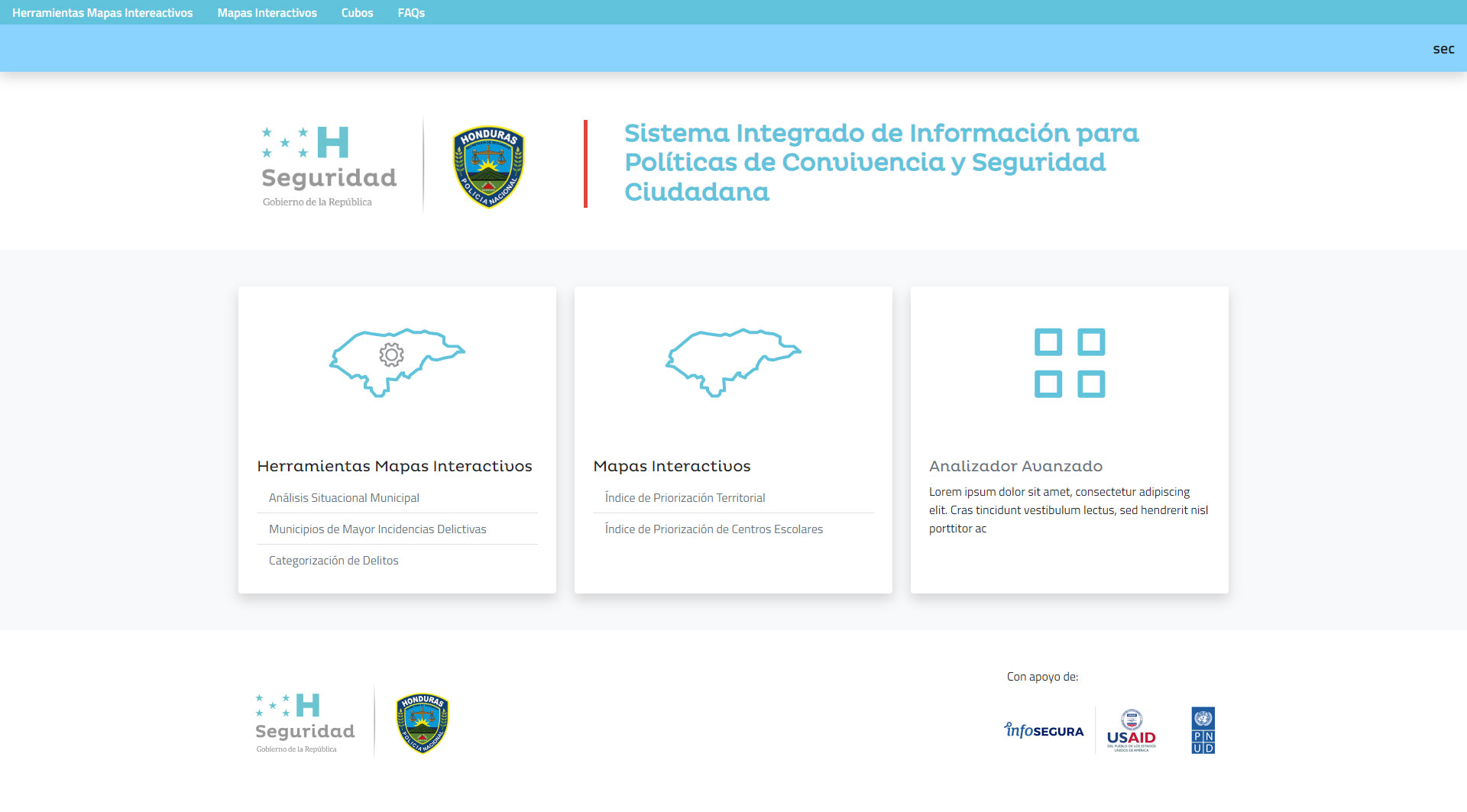
Task: Go to the FAQs page
Action: [x=411, y=13]
